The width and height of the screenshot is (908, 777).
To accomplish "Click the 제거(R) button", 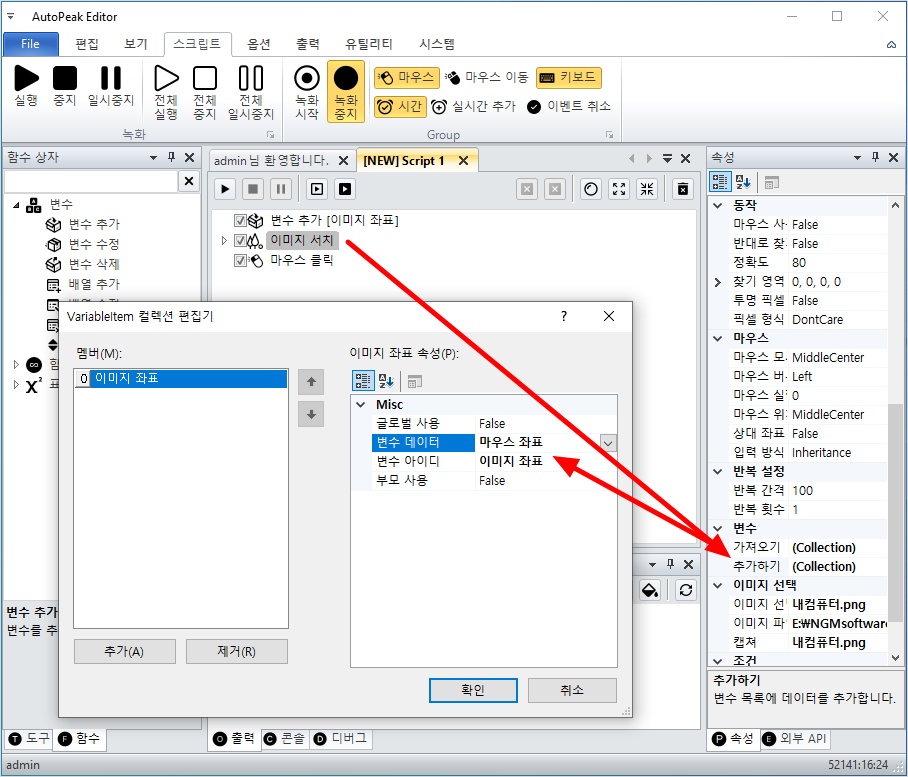I will pyautogui.click(x=236, y=651).
